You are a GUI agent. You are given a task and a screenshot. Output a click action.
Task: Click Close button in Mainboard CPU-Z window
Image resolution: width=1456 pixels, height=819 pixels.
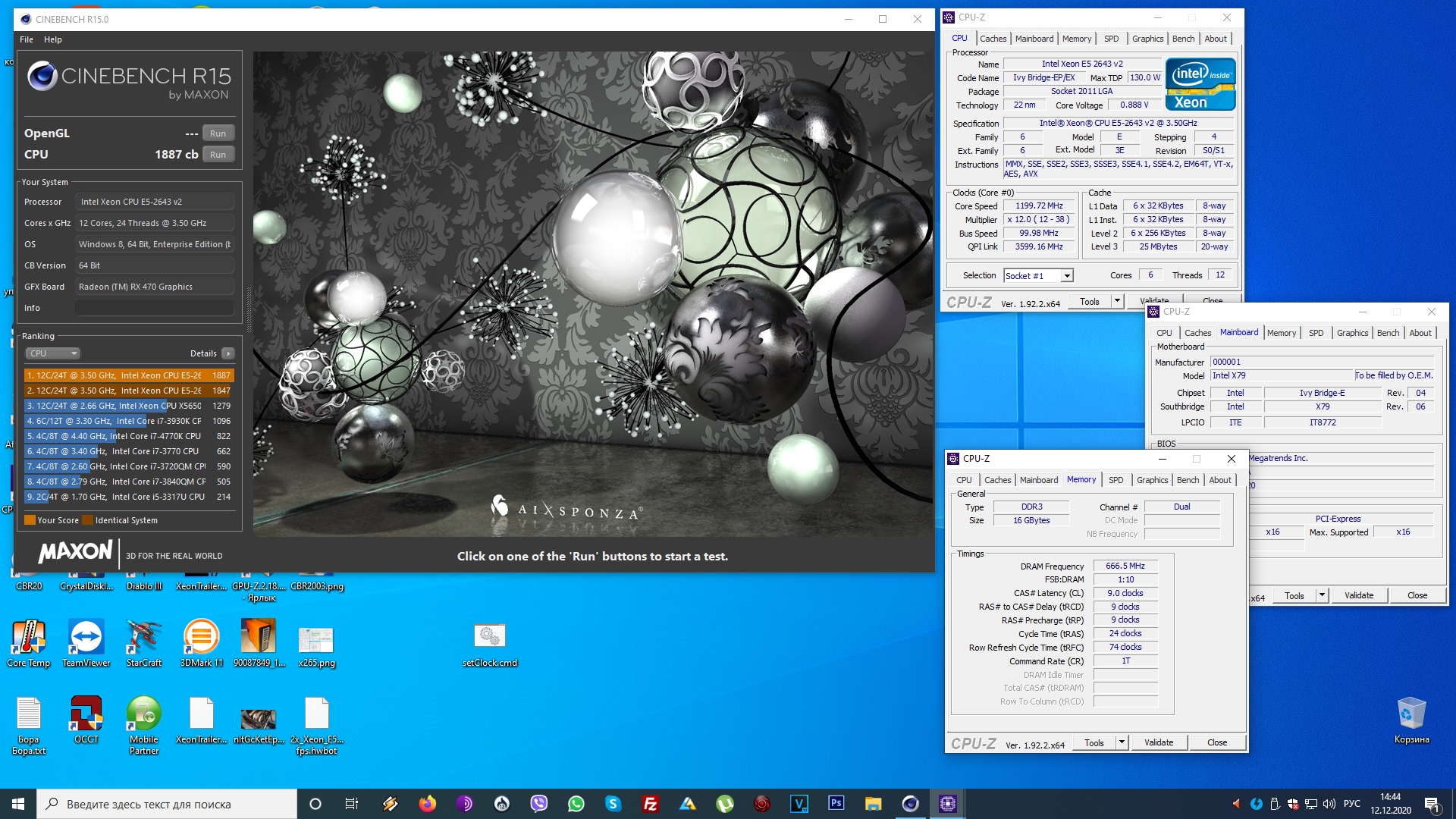[1417, 595]
